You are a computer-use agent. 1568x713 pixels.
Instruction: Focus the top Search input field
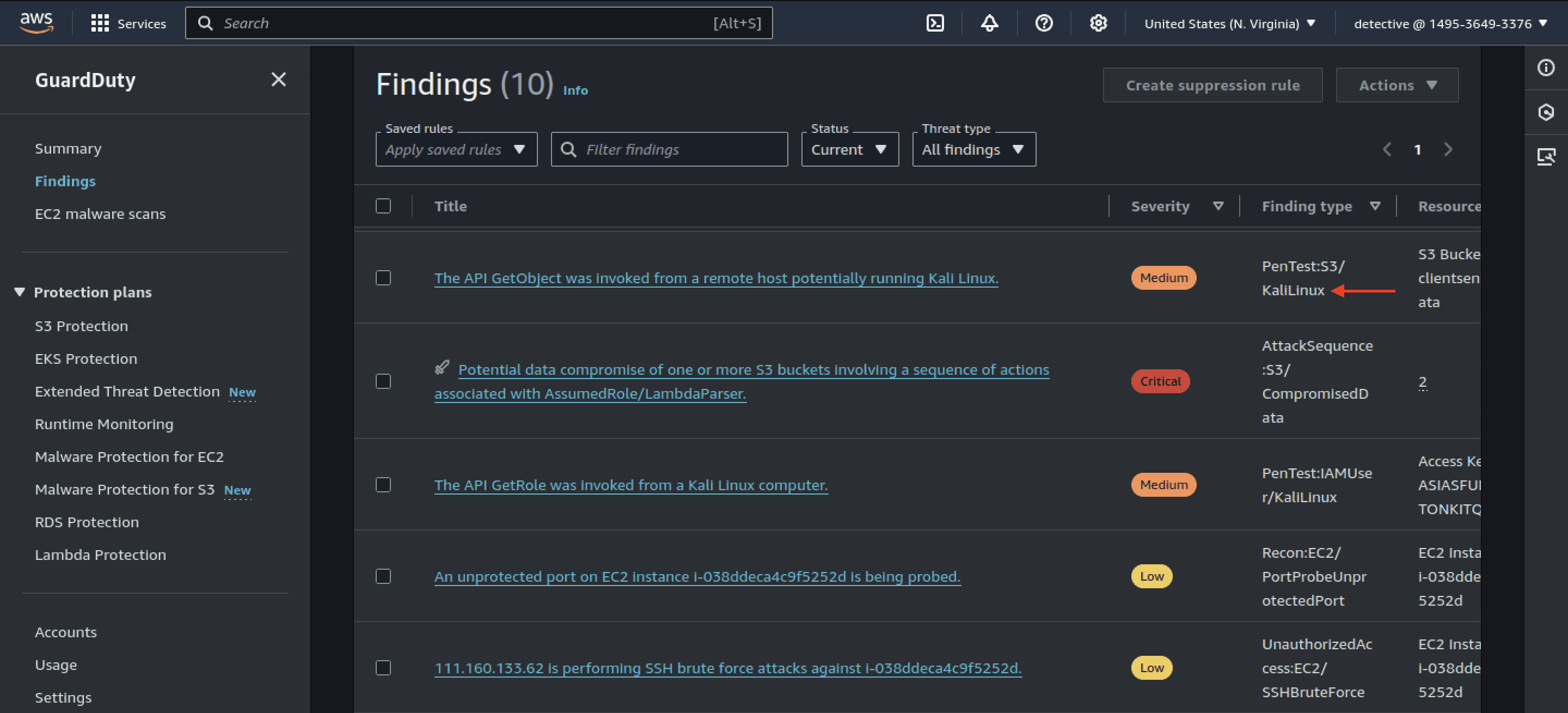coord(479,23)
